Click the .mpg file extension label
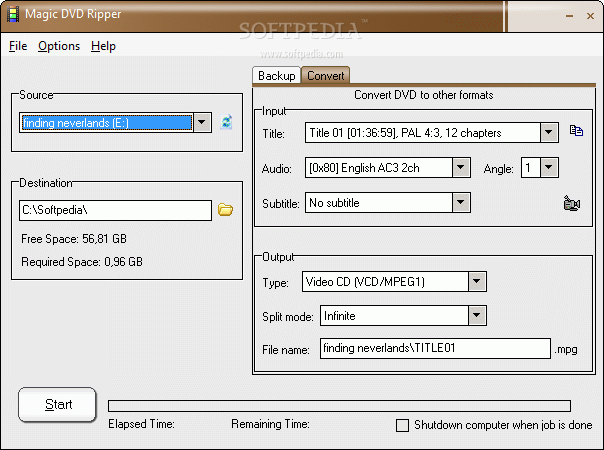Viewport: 604px width, 450px height. point(566,349)
